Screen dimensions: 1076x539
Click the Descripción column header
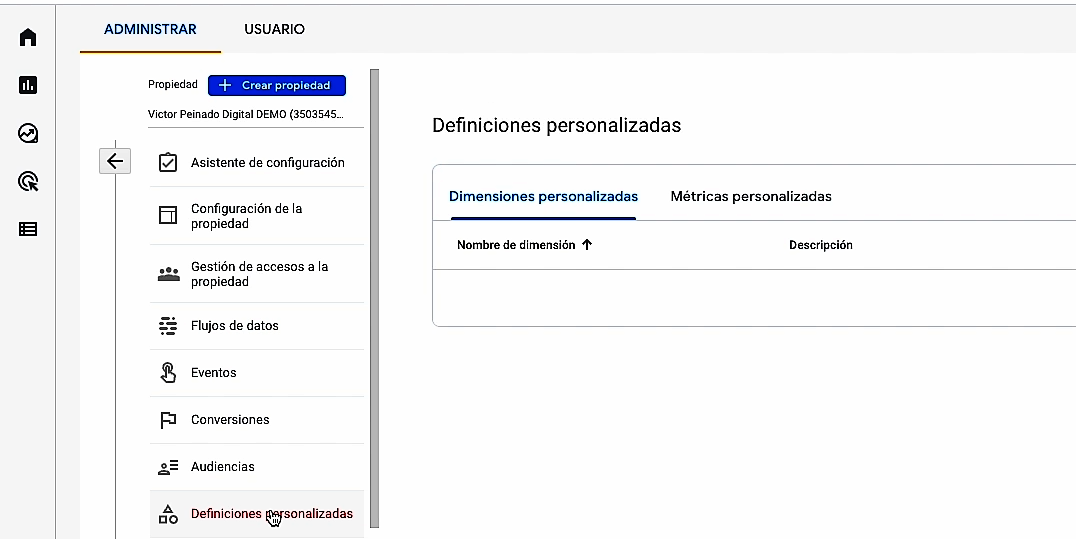pos(821,244)
